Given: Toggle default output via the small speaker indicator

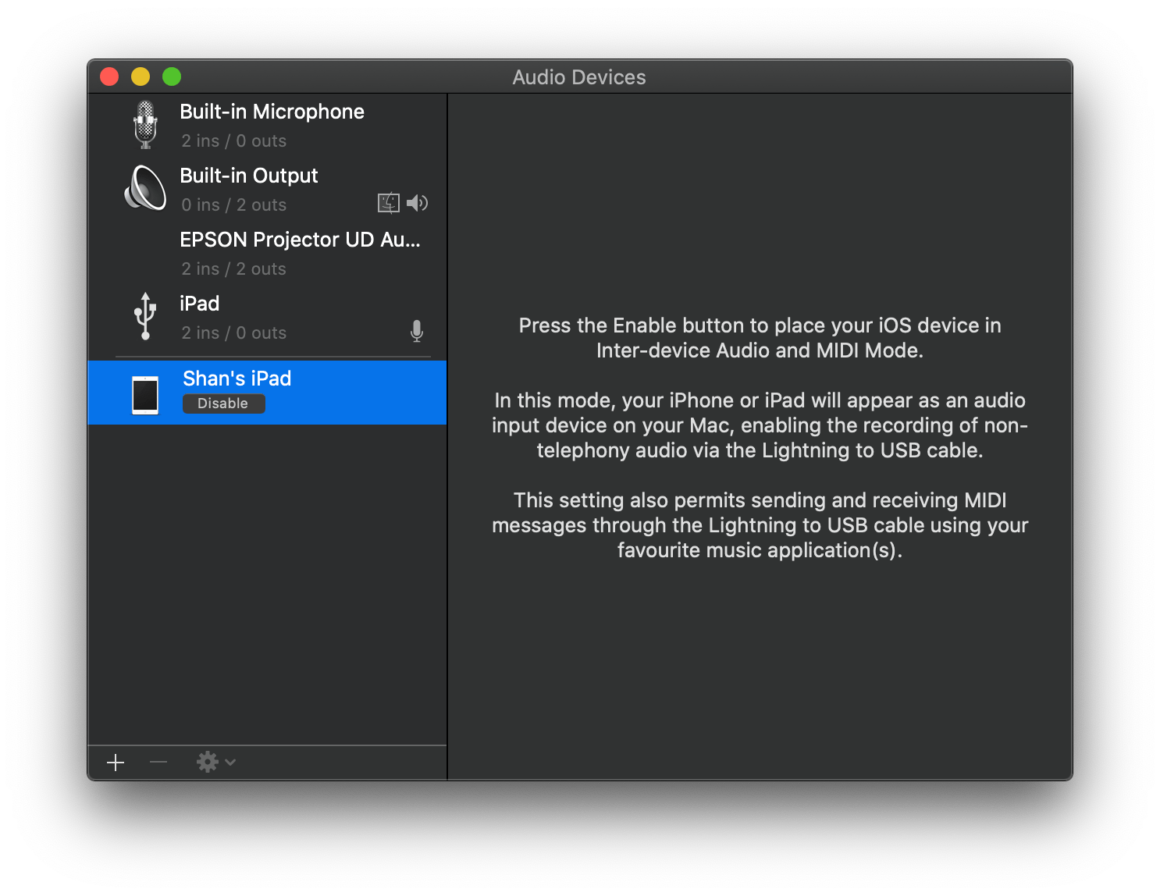Looking at the screenshot, I should [x=417, y=203].
